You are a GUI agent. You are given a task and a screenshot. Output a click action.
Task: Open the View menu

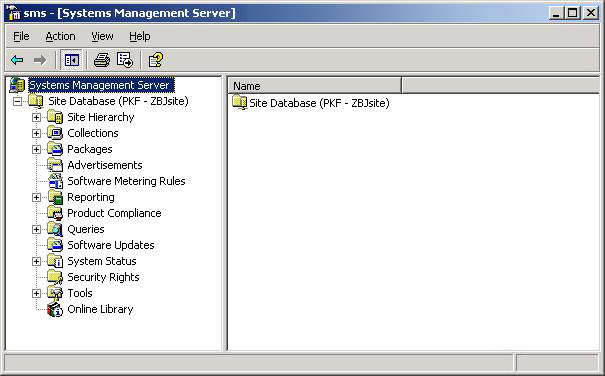pyautogui.click(x=102, y=36)
